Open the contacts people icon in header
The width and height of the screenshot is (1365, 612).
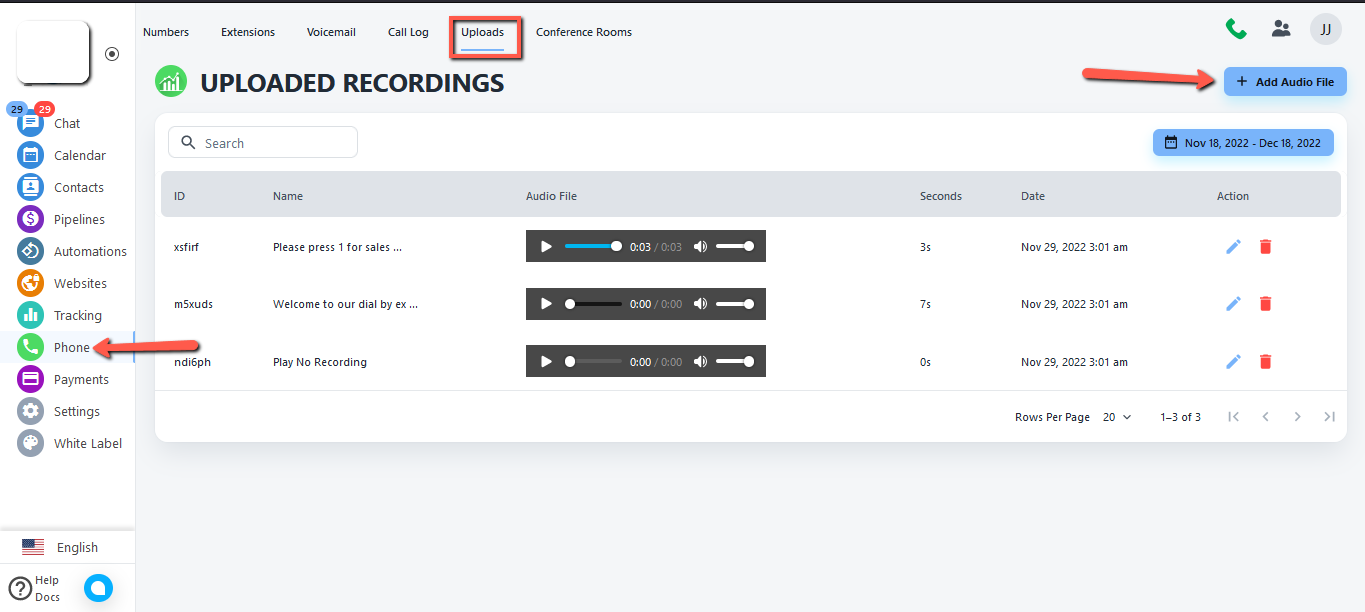pos(1281,29)
